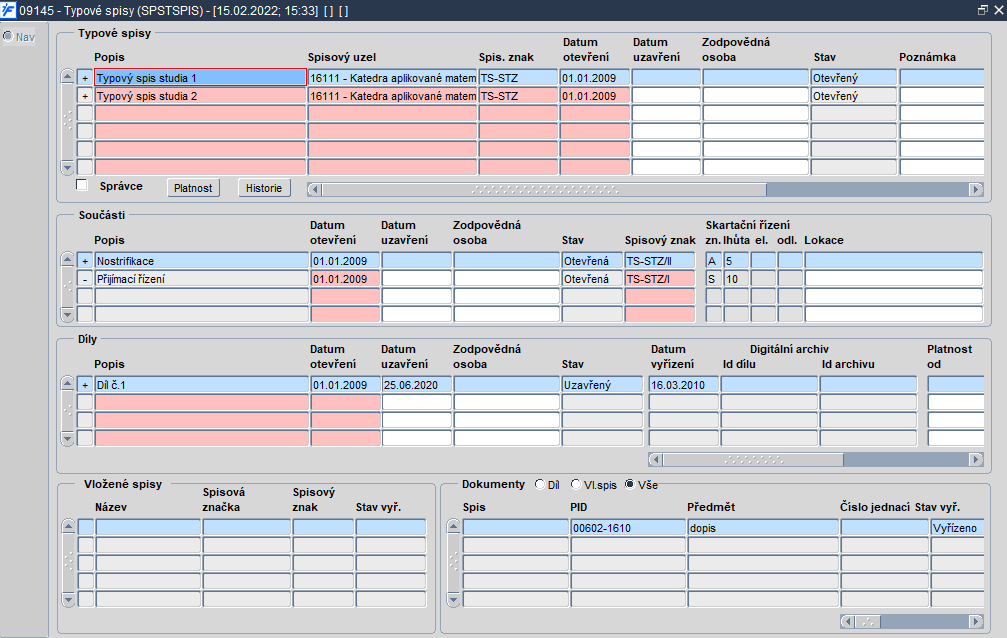Collapse the Přijímací řízení row
This screenshot has width=1007, height=638.
[x=85, y=279]
